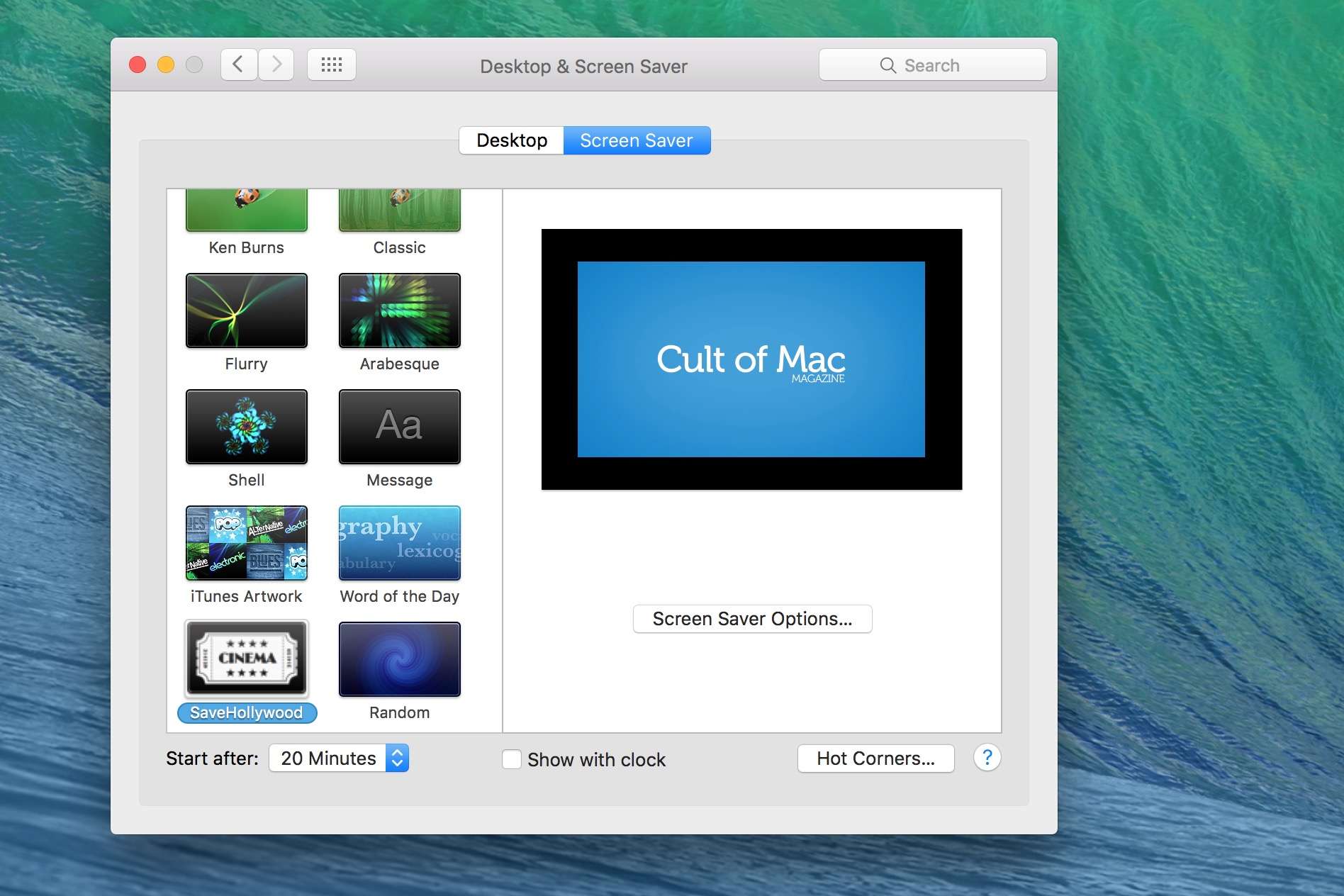Image resolution: width=1344 pixels, height=896 pixels.
Task: Open Screen Saver Options dialog
Action: tap(752, 619)
